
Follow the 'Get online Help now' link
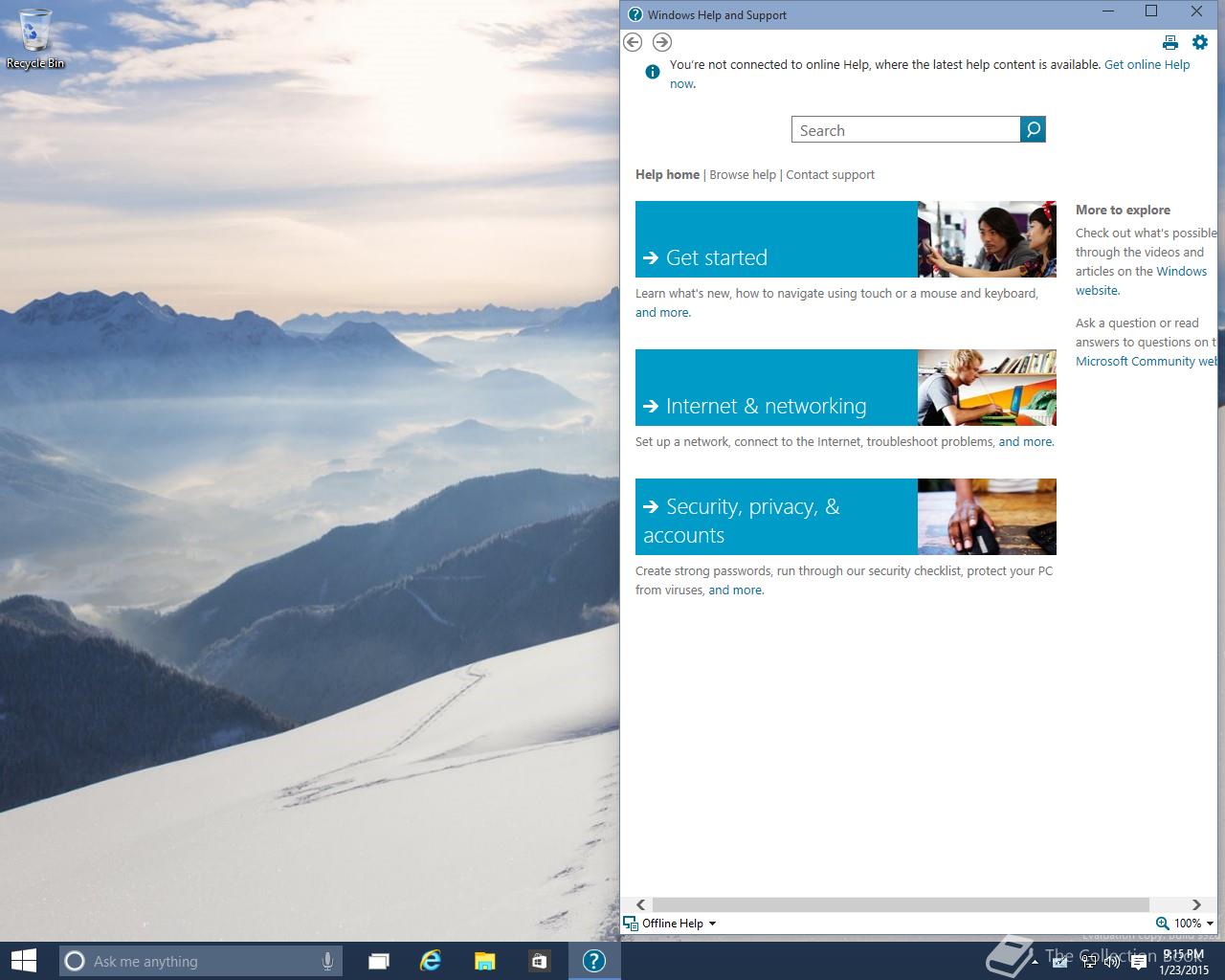pos(1147,65)
